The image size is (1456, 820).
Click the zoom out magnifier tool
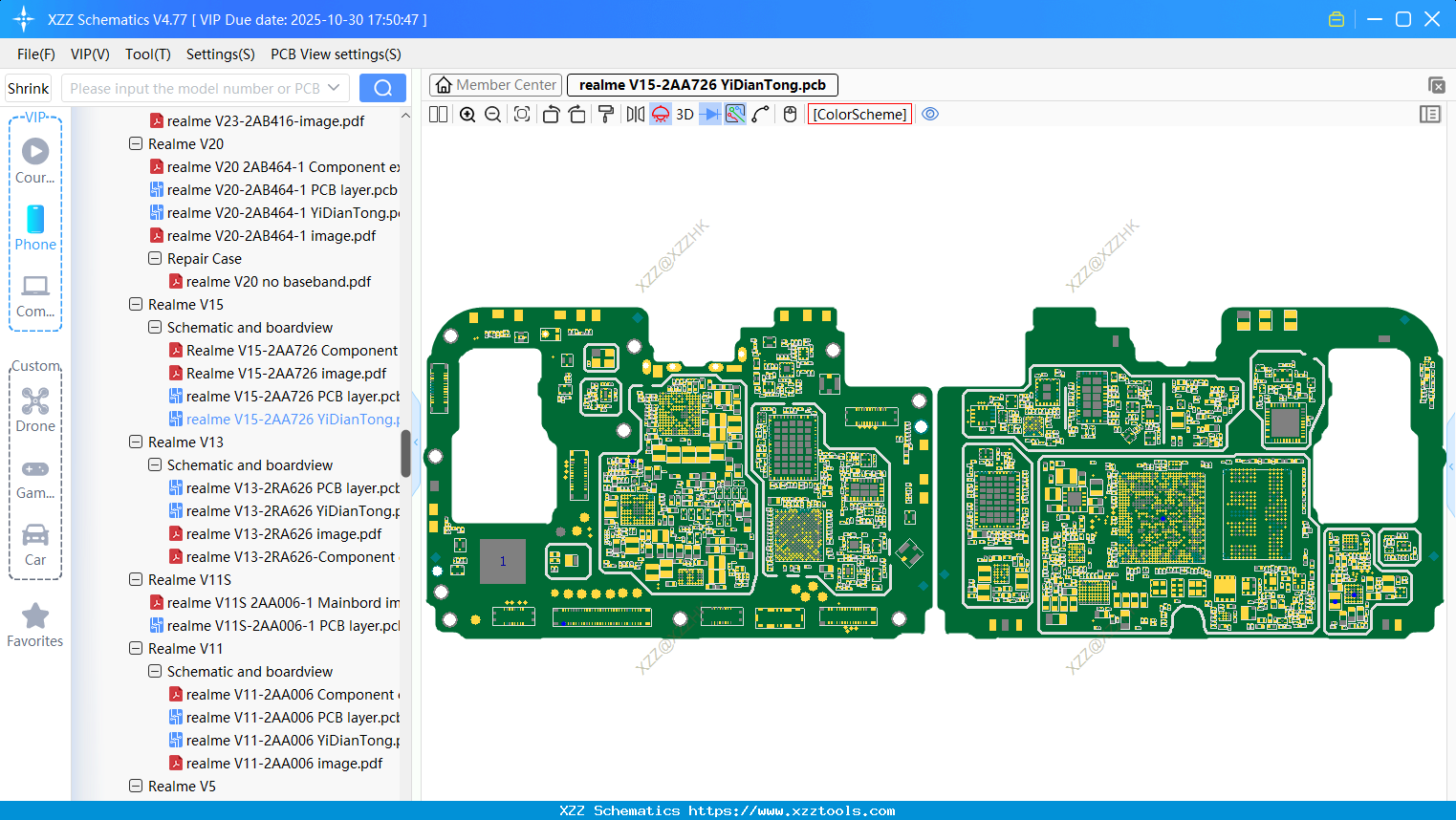[x=493, y=115]
